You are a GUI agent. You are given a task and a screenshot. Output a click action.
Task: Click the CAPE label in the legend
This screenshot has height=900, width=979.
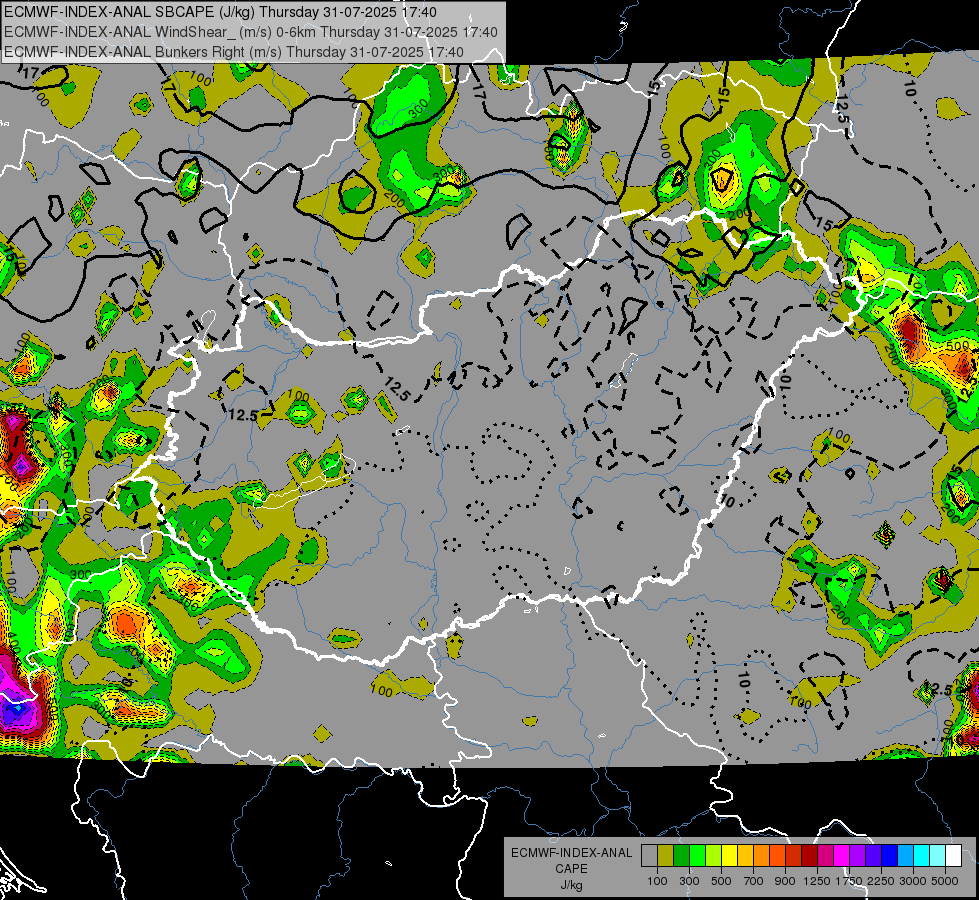pyautogui.click(x=571, y=869)
